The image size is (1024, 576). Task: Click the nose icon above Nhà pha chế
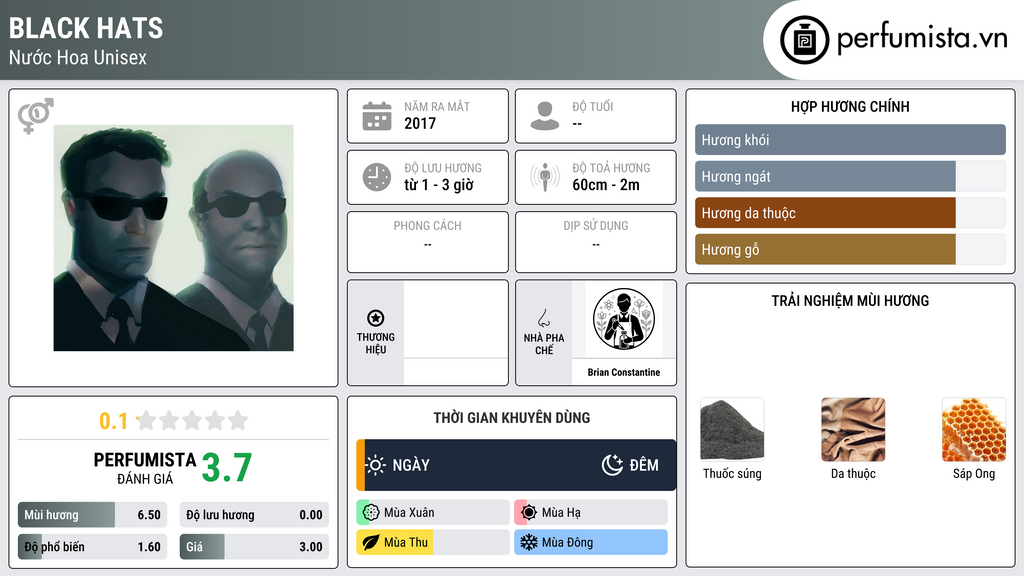pos(543,318)
